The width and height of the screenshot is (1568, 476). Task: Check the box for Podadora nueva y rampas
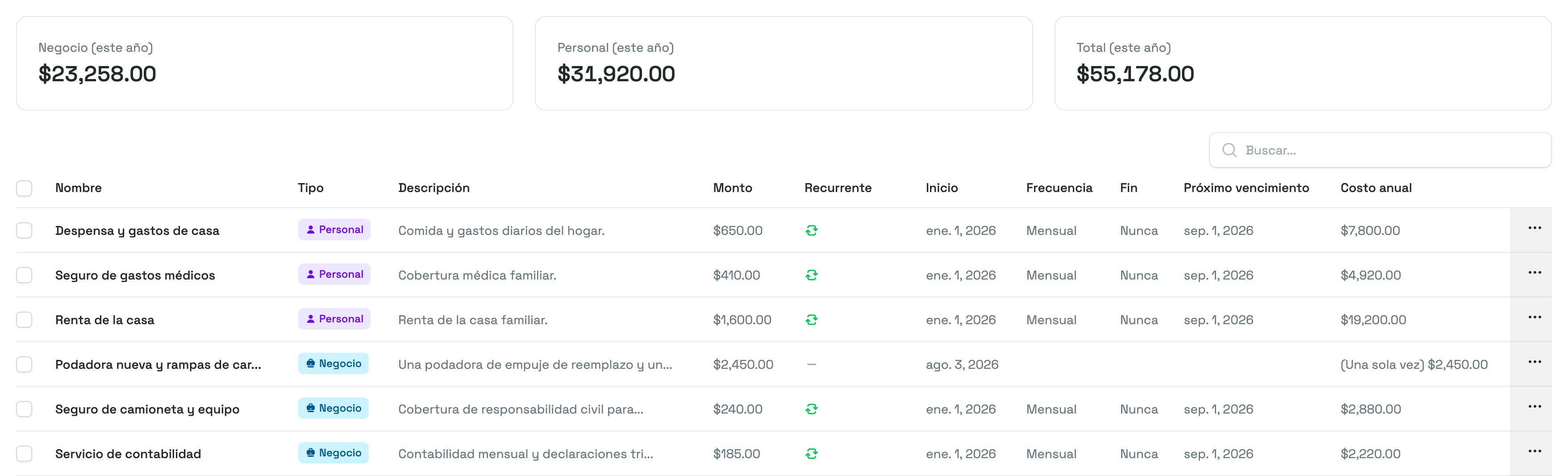[x=25, y=365]
